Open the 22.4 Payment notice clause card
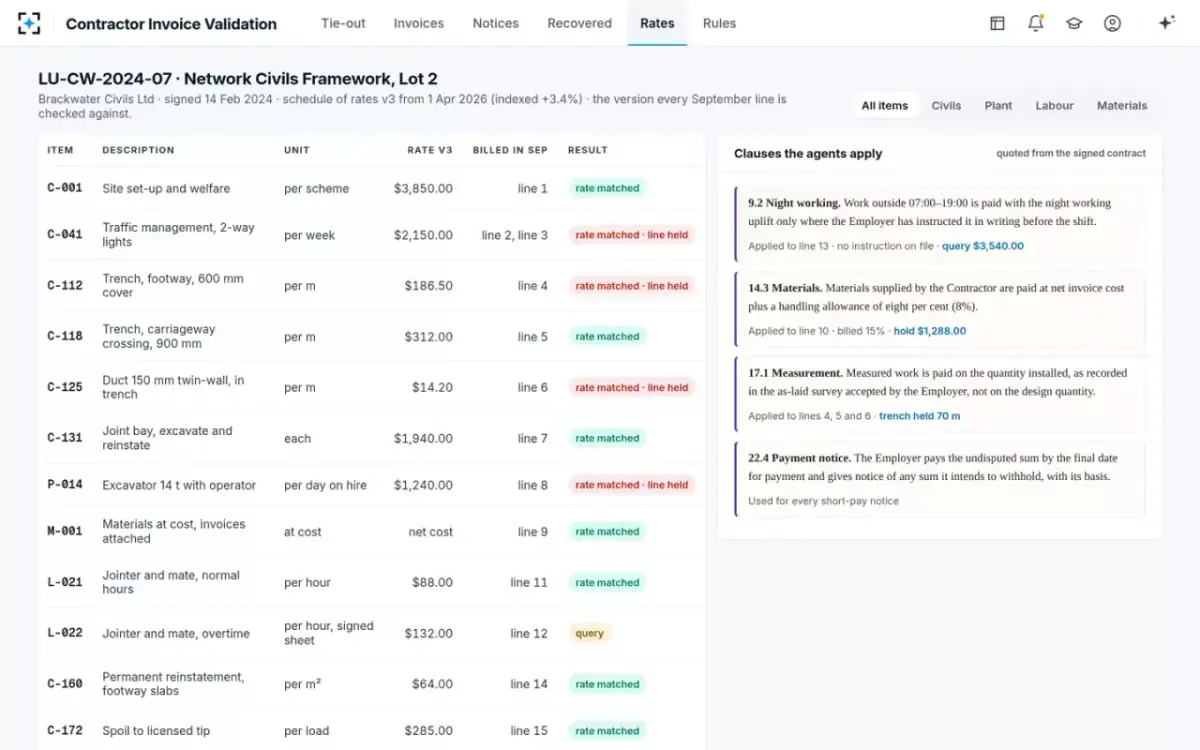This screenshot has width=1200, height=750. click(940, 479)
